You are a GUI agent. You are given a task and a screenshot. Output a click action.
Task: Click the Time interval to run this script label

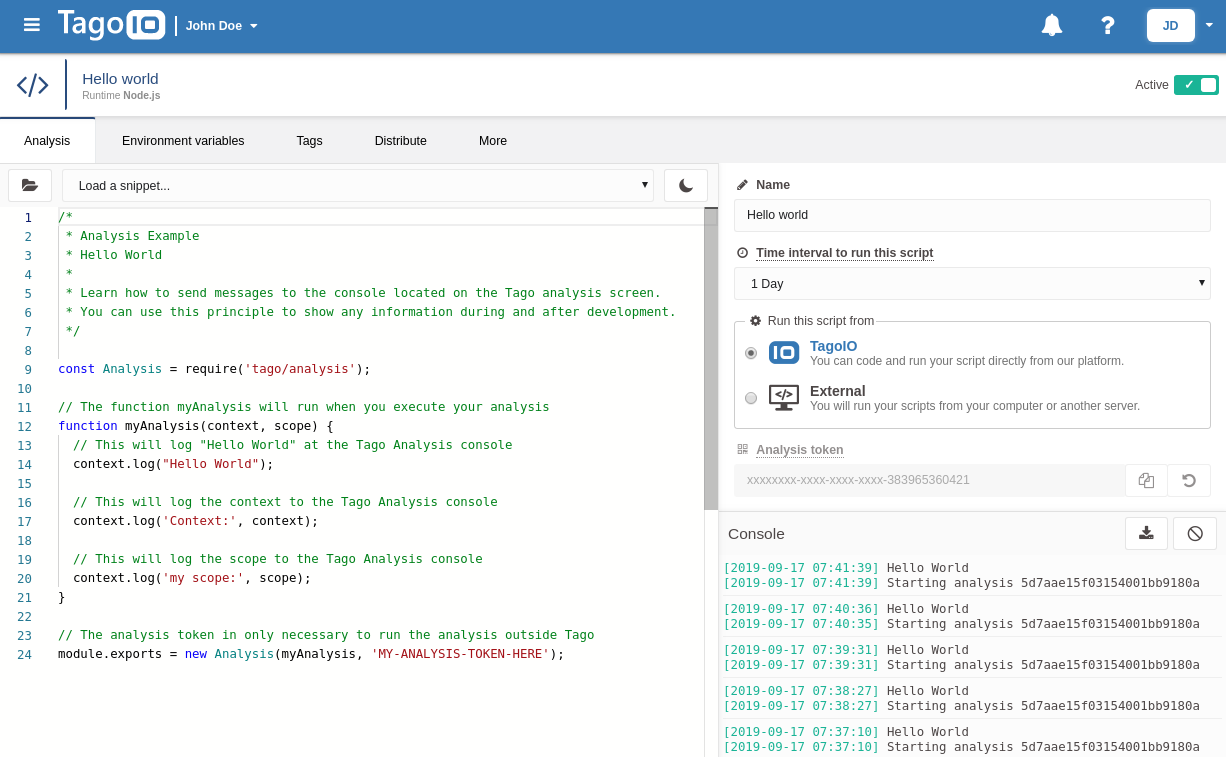(x=845, y=253)
